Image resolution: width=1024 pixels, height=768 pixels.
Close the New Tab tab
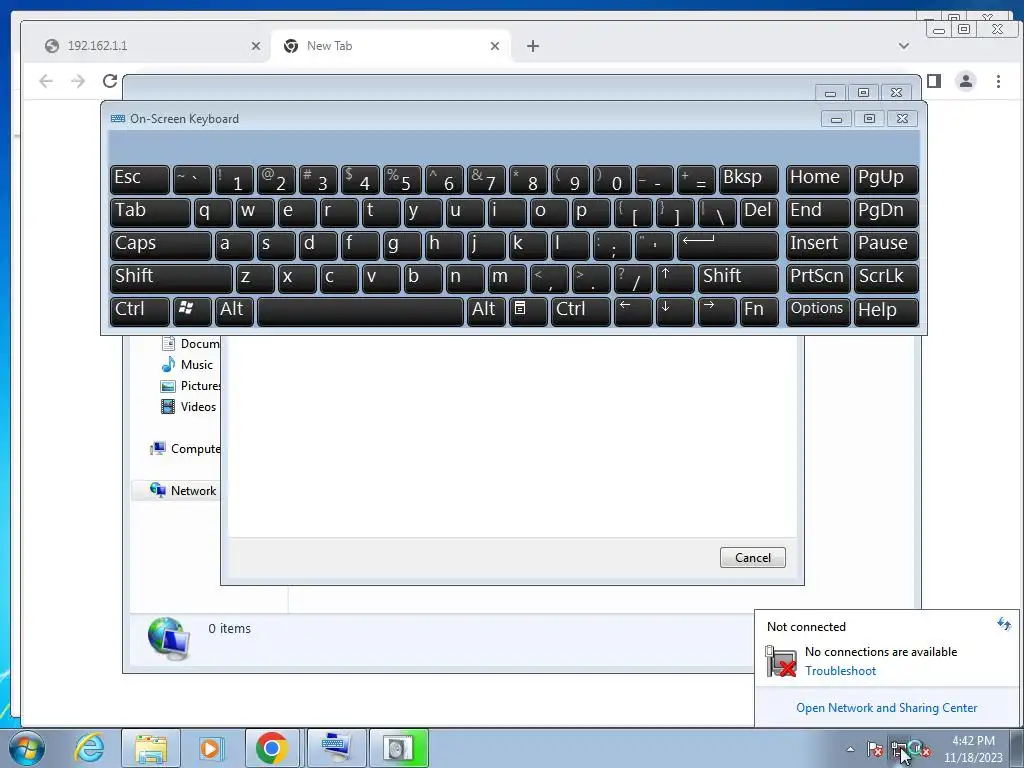point(495,46)
